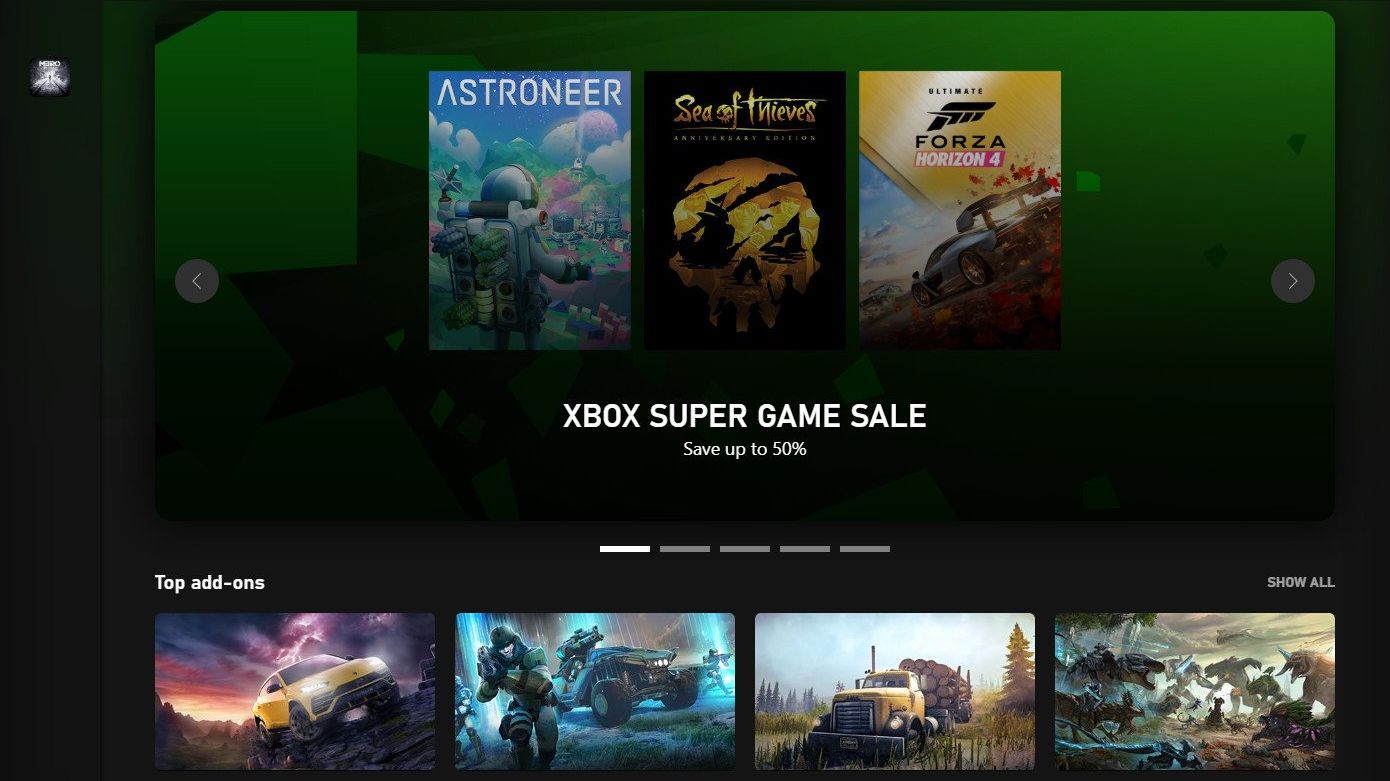1390x781 pixels.
Task: Open the XBOX SUPER GAME SALE title
Action: tap(745, 416)
